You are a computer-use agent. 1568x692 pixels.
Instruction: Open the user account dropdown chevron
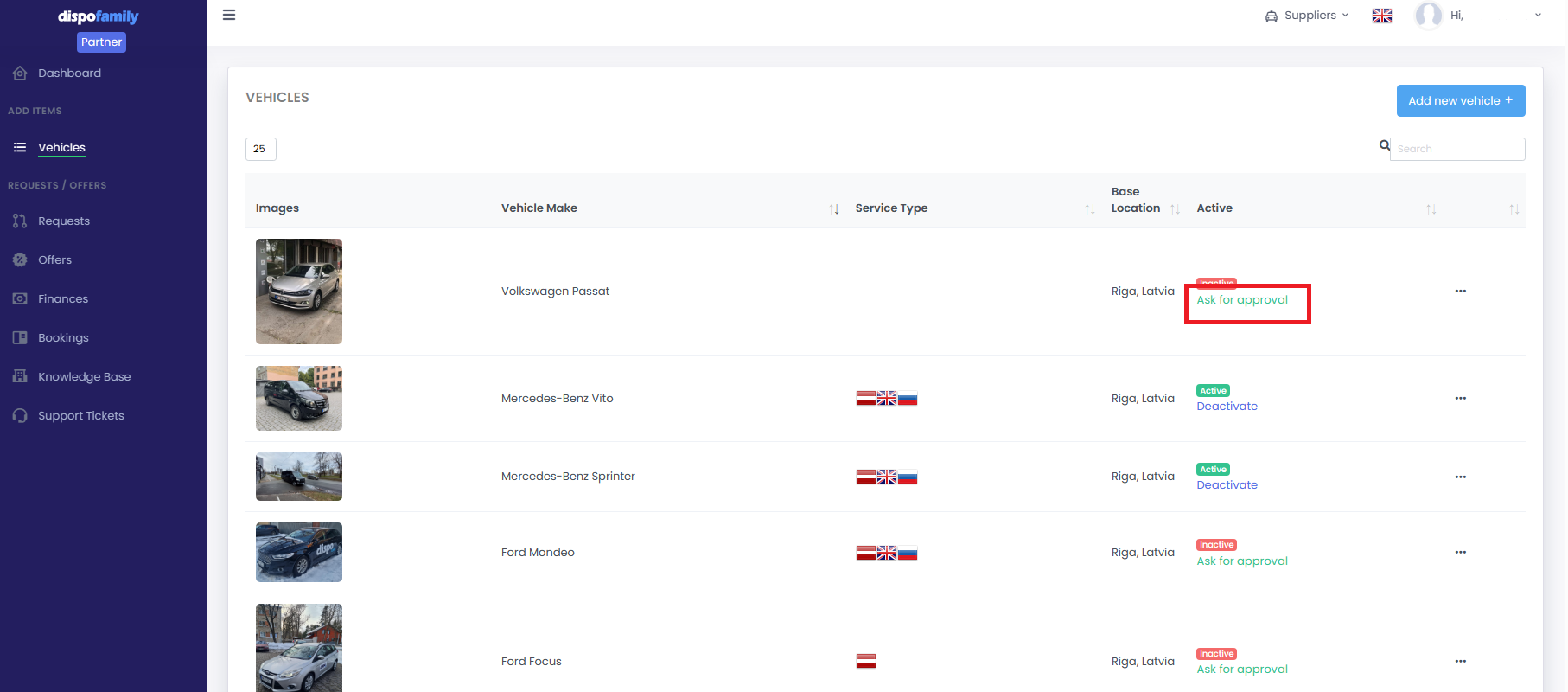[1538, 16]
